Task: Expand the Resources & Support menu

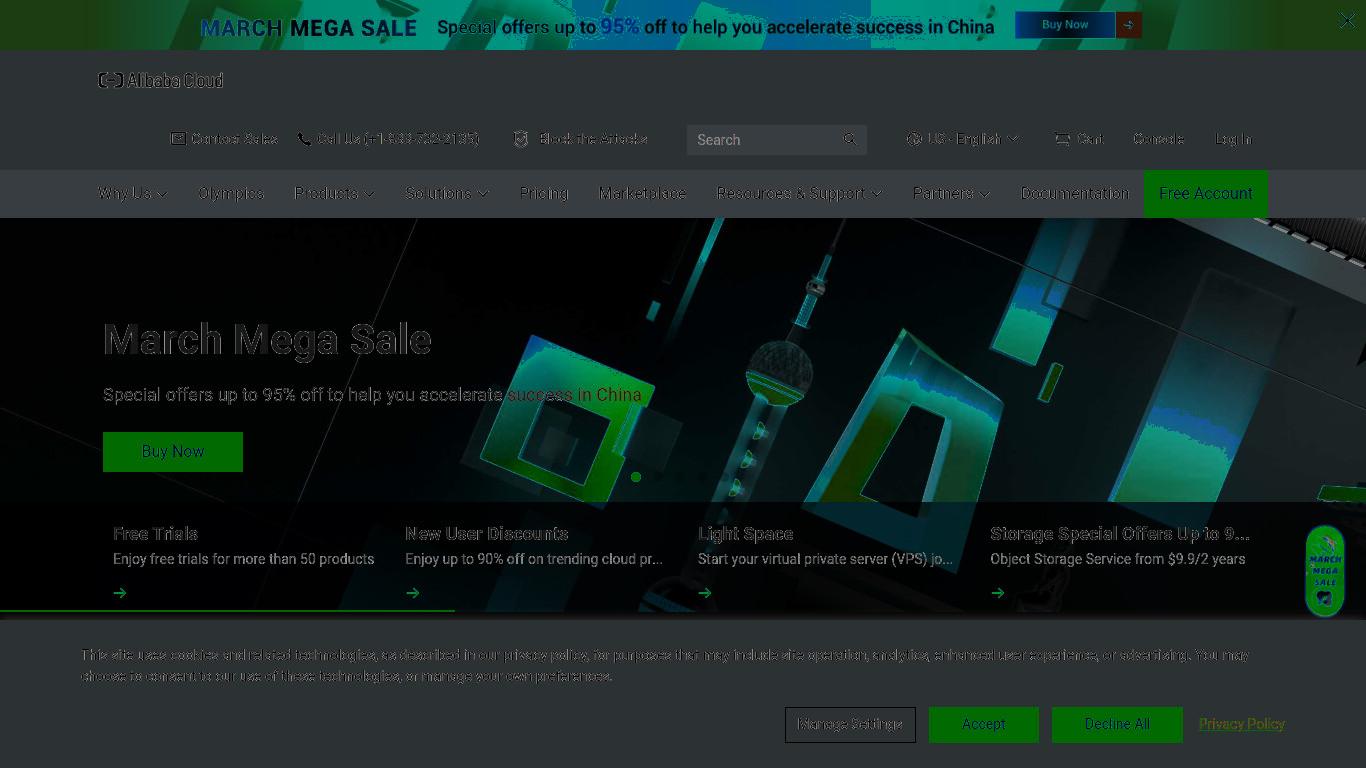Action: 799,193
